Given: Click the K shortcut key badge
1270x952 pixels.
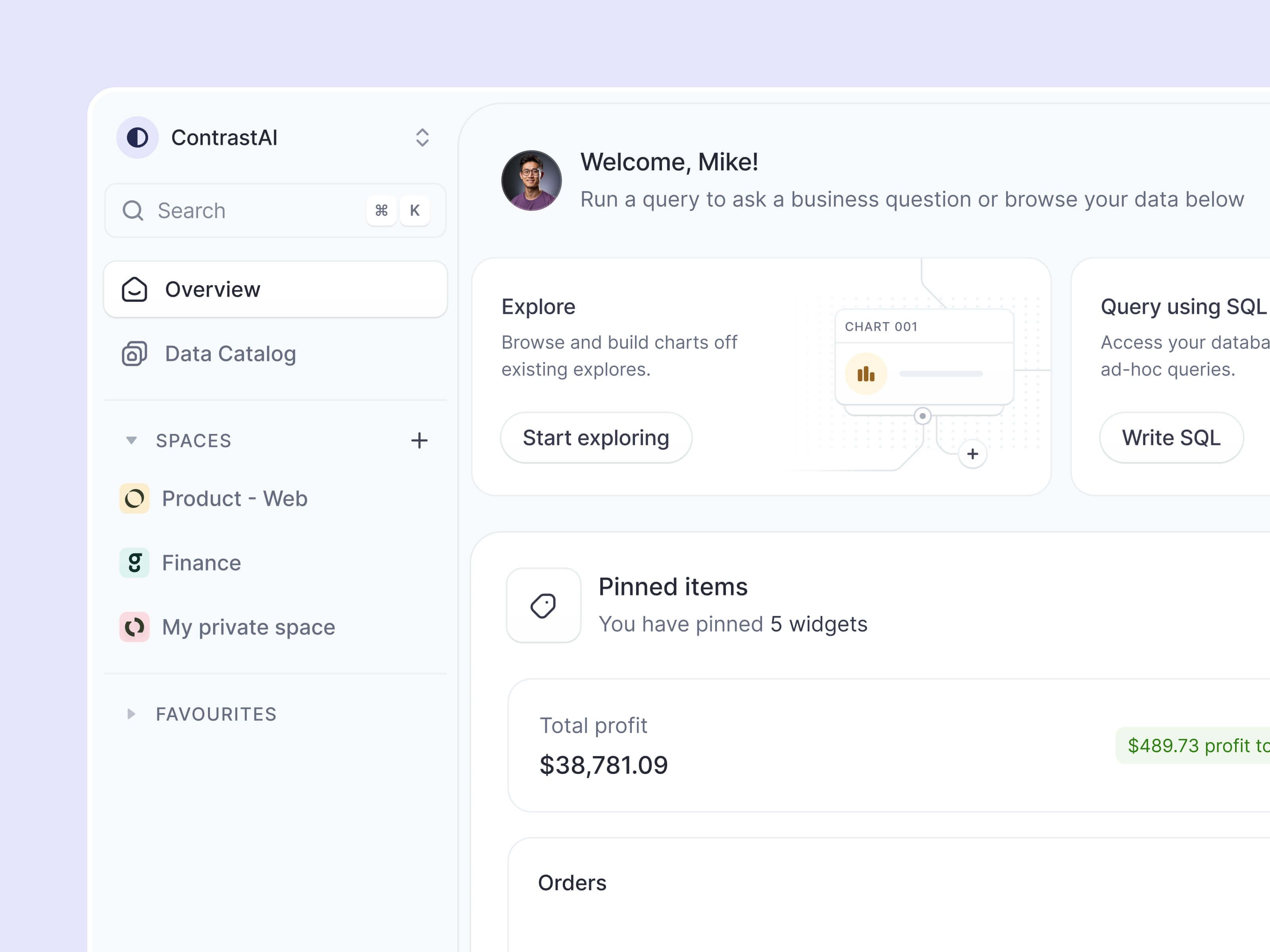Looking at the screenshot, I should (x=414, y=211).
